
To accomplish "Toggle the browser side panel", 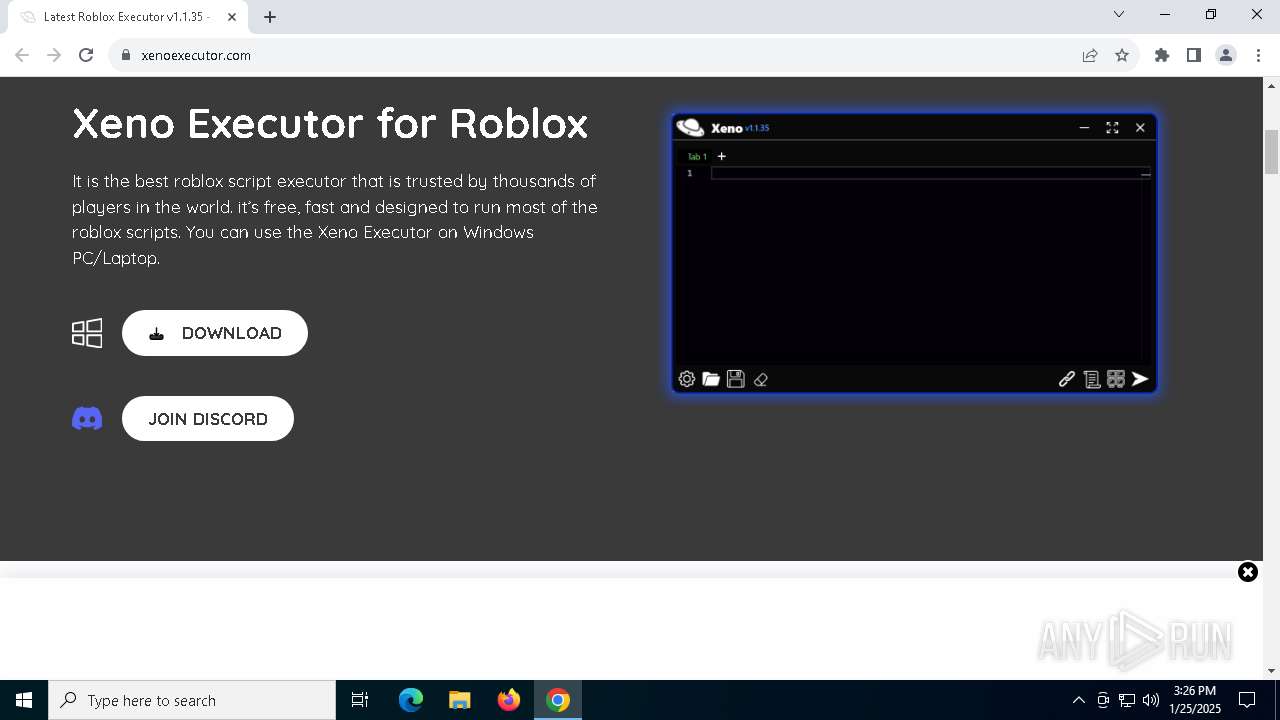I will (x=1194, y=55).
